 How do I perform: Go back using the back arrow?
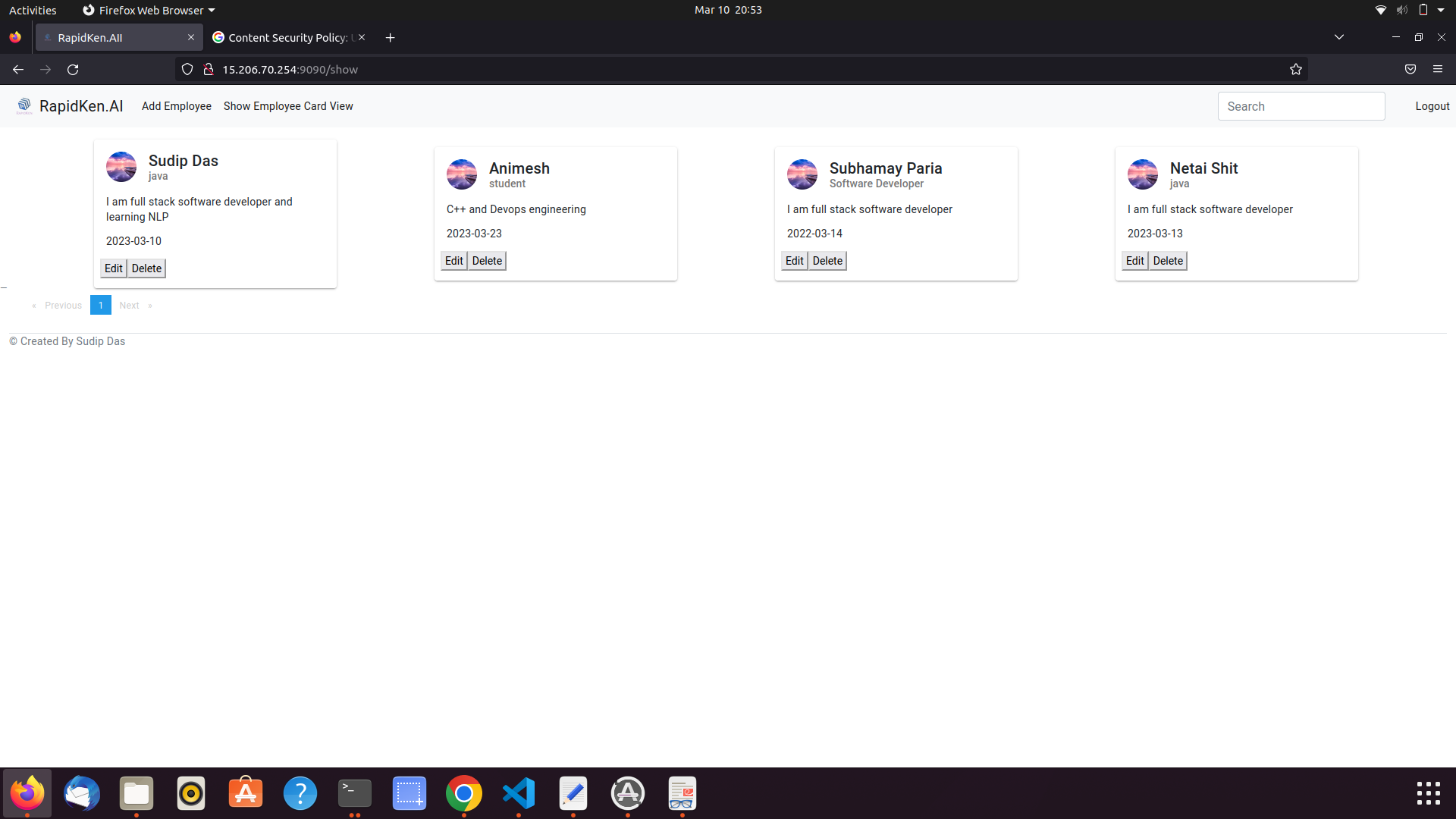[x=17, y=69]
